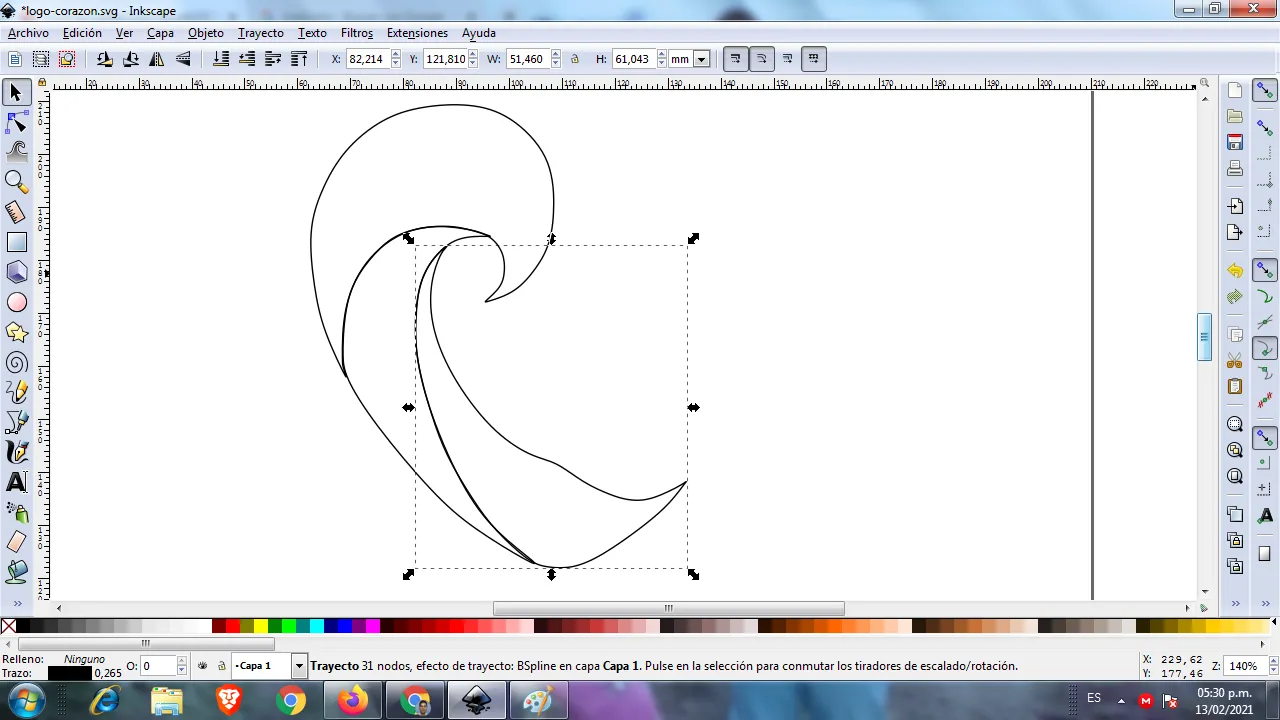
Task: Click Select all in all layers icon
Action: tap(41, 59)
